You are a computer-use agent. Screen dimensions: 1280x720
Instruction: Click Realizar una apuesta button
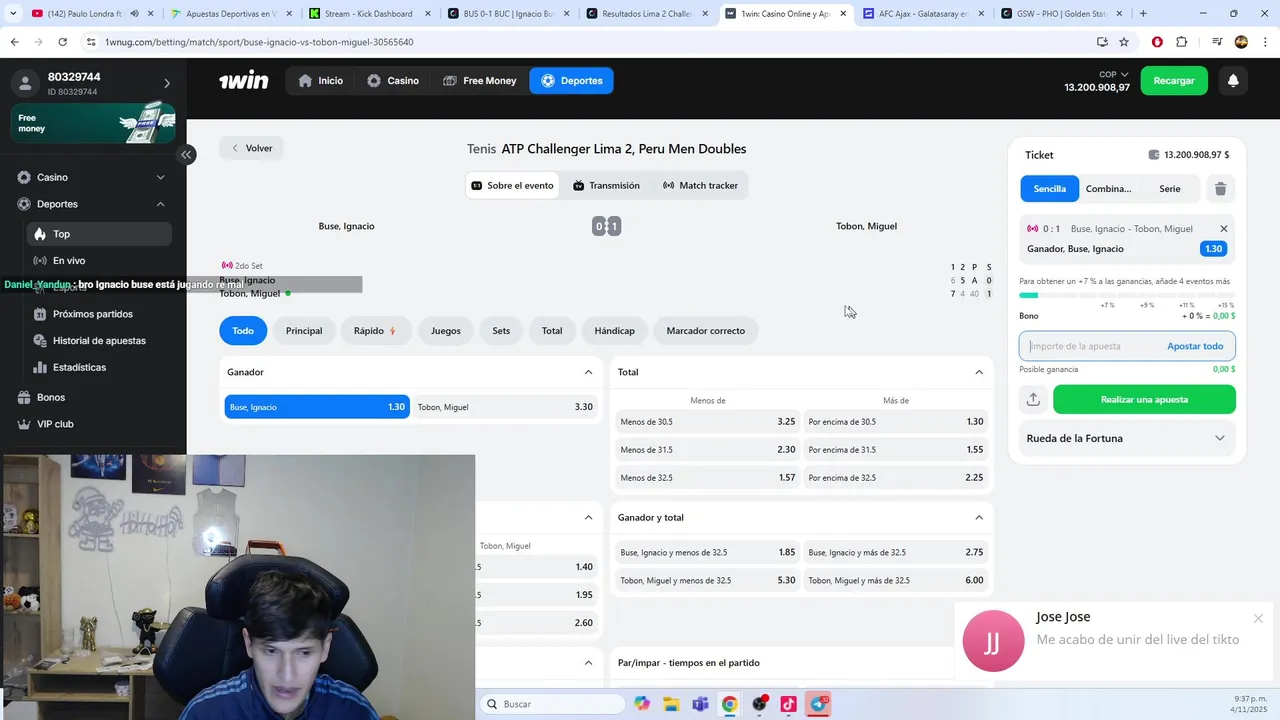coord(1144,399)
